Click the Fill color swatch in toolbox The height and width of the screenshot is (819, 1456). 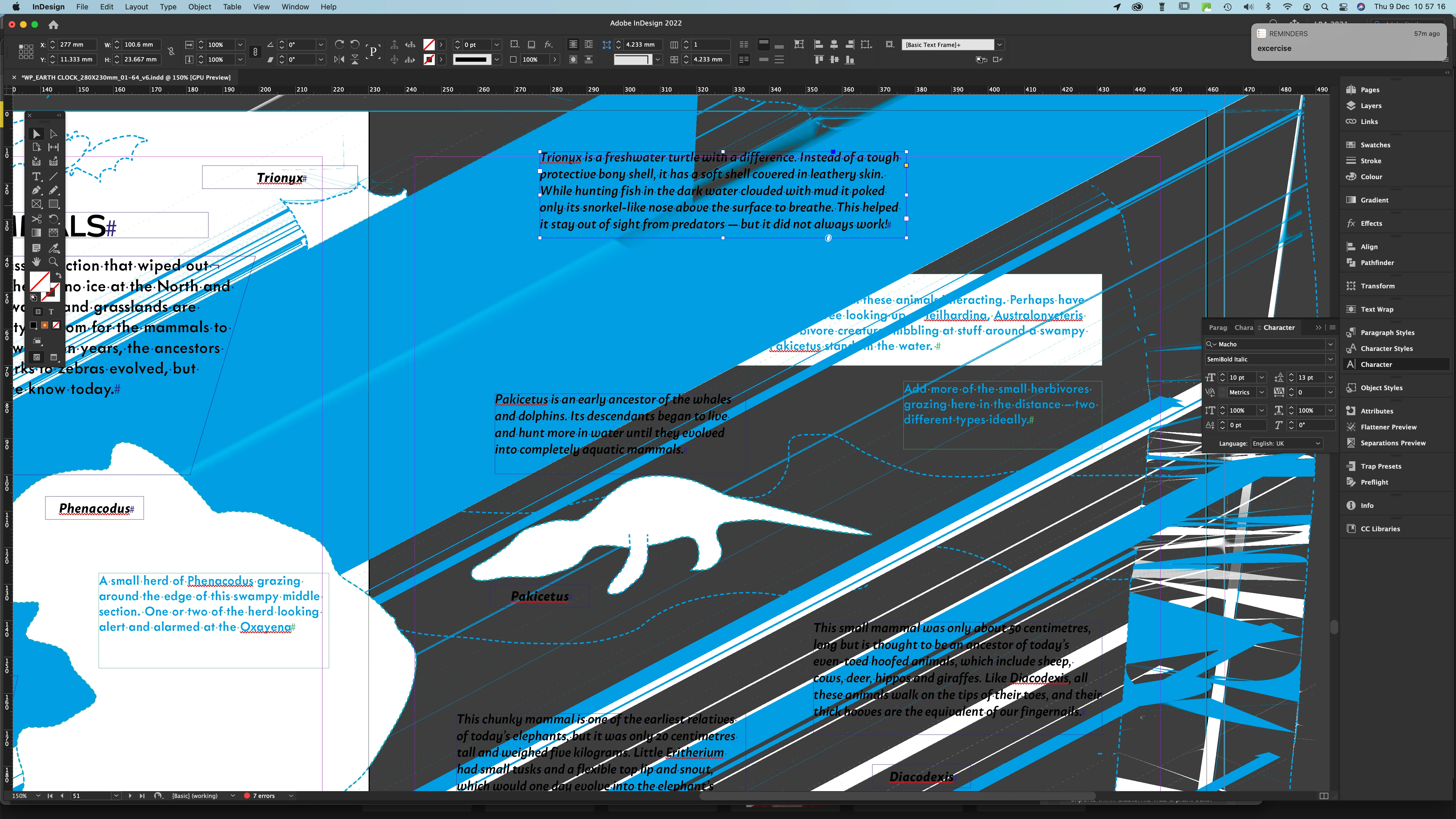pyautogui.click(x=40, y=281)
